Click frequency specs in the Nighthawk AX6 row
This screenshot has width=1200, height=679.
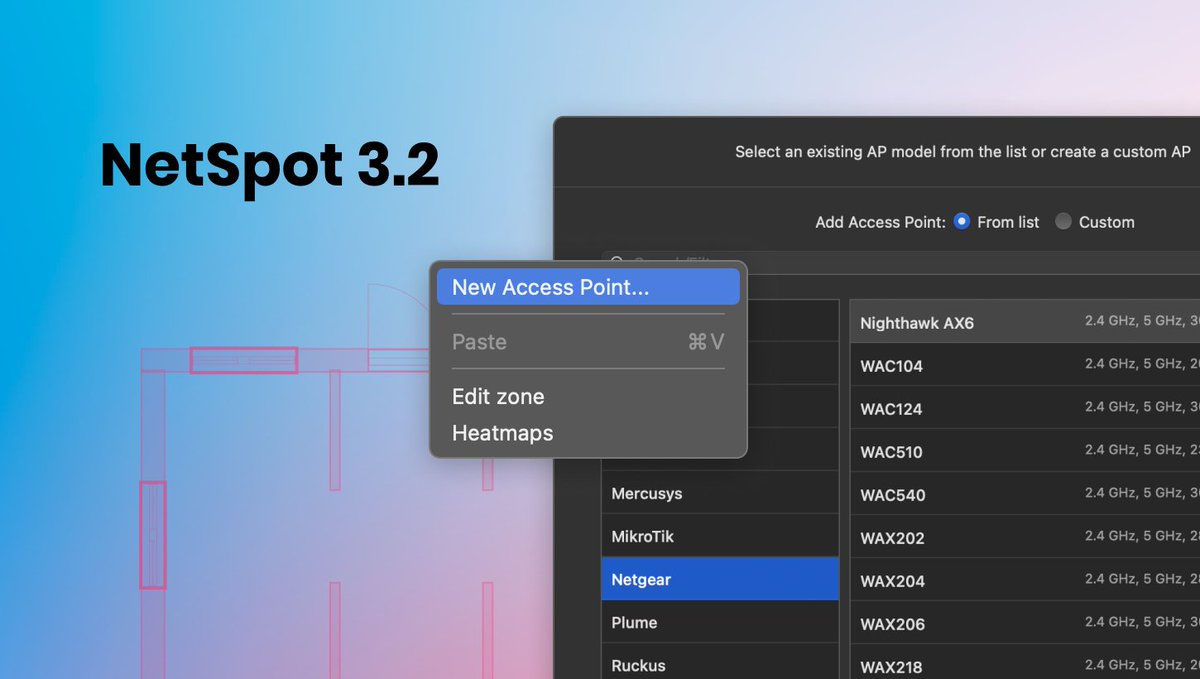coord(1142,321)
